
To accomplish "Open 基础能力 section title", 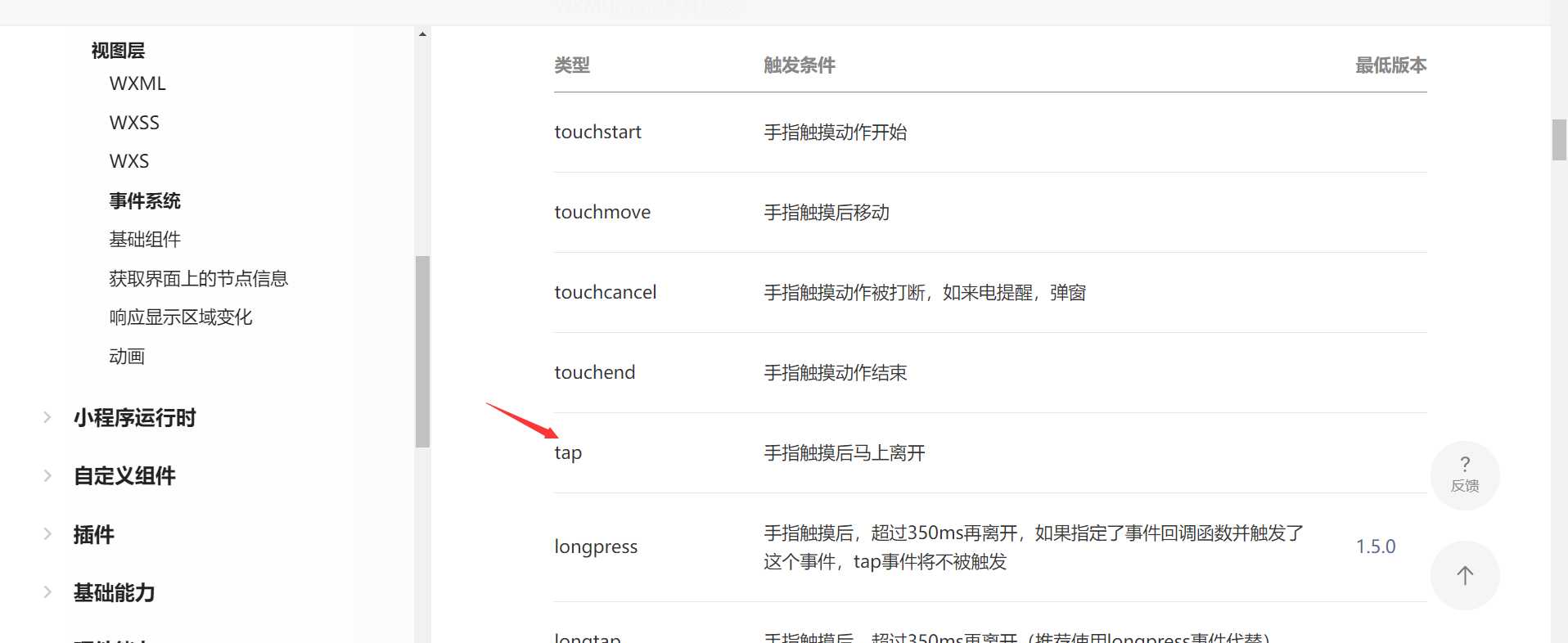I will click(x=115, y=593).
